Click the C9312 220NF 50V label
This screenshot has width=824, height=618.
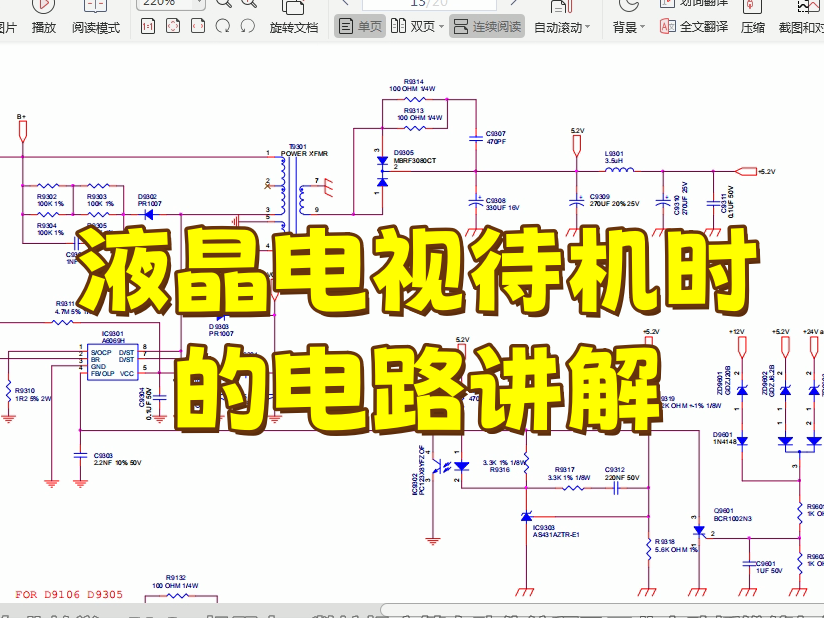(622, 473)
